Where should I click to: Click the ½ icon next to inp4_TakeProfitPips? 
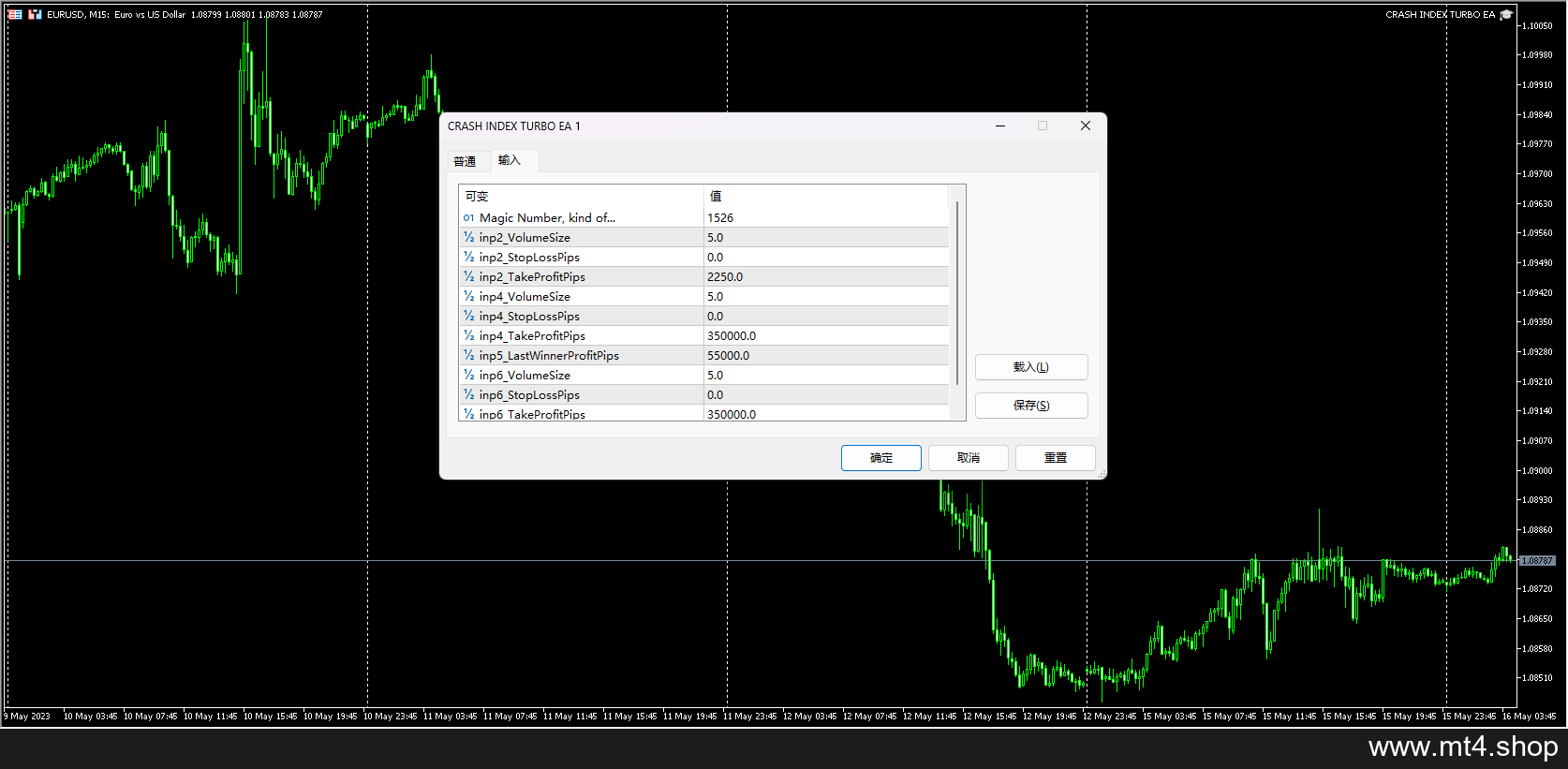click(x=468, y=335)
